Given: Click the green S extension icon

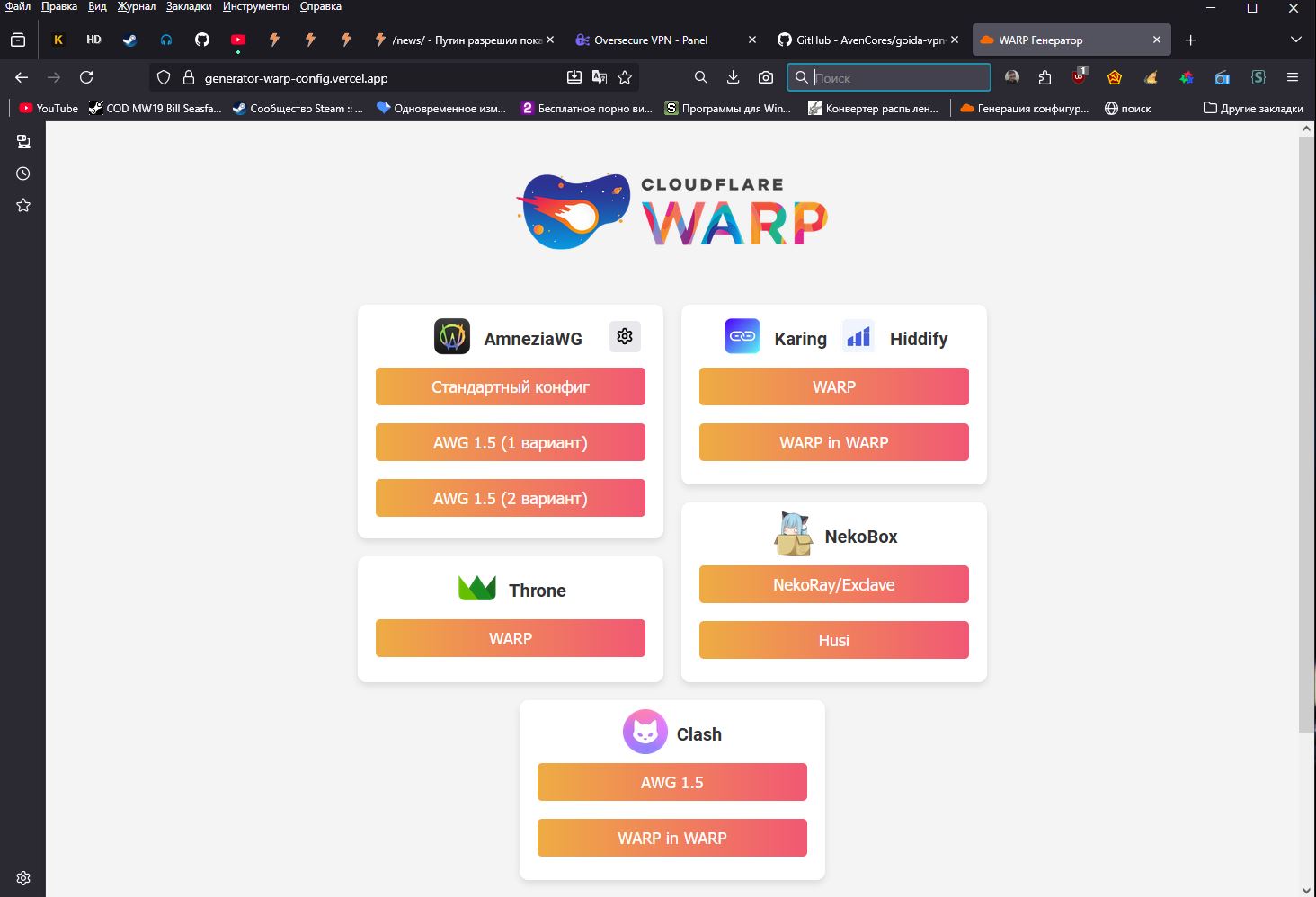Looking at the screenshot, I should pyautogui.click(x=1258, y=77).
